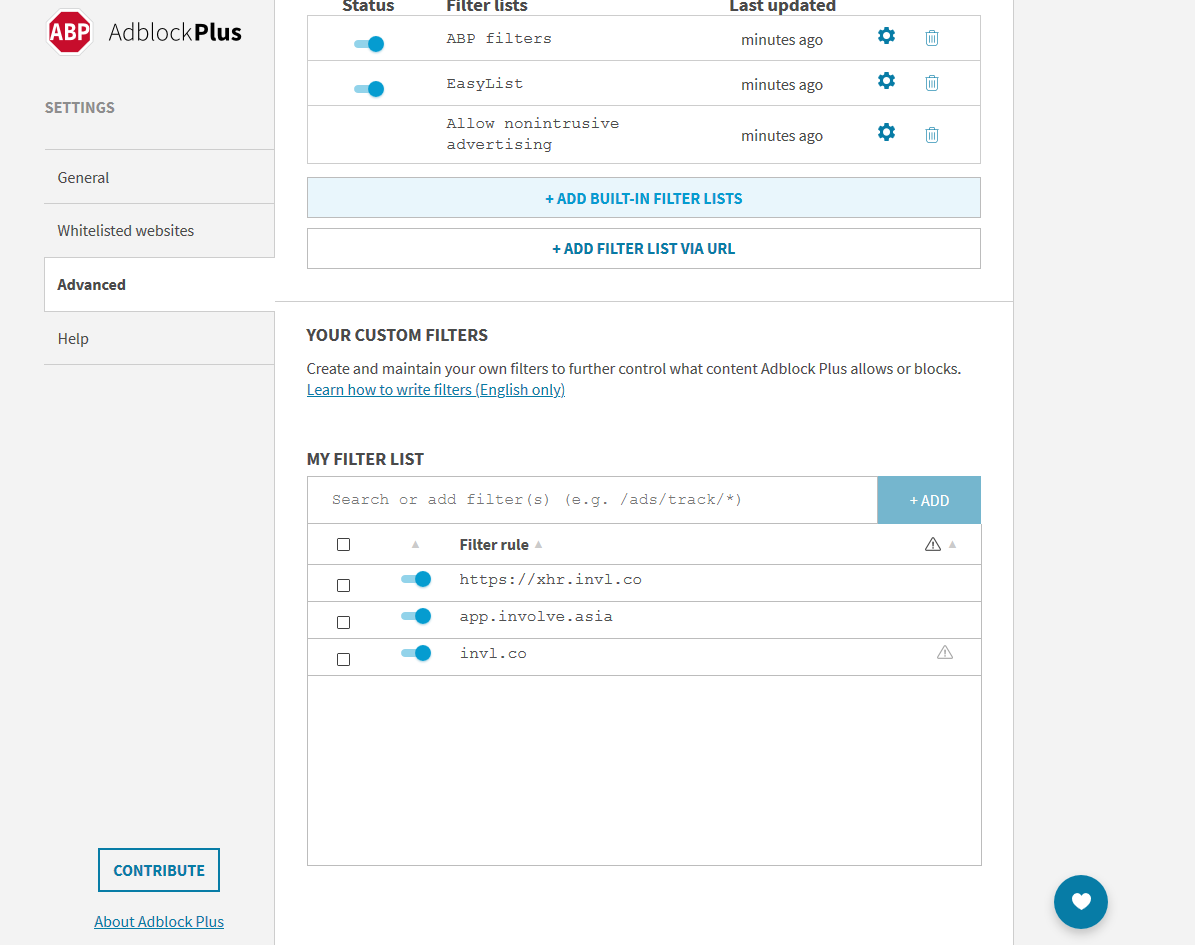The image size is (1195, 945).
Task: Select the Advanced settings tab
Action: coord(159,284)
